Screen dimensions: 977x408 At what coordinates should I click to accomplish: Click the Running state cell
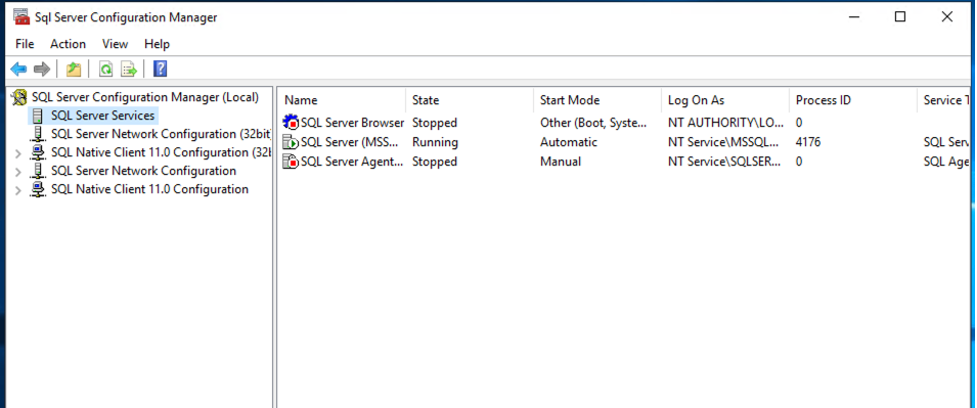[435, 142]
